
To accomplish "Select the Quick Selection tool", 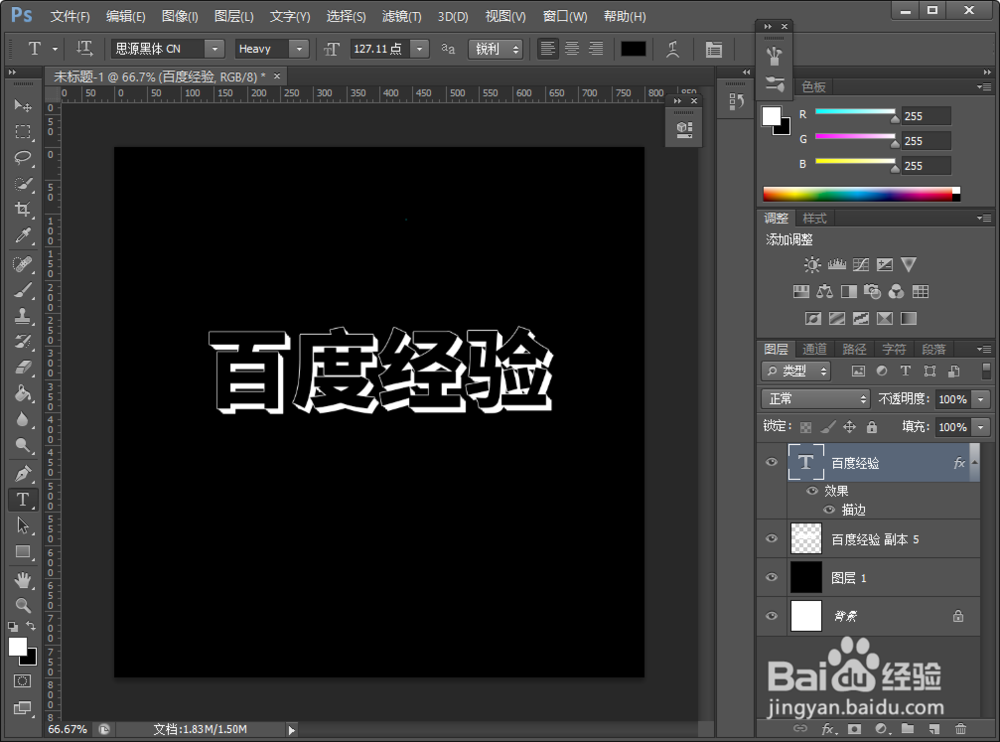I will (23, 184).
